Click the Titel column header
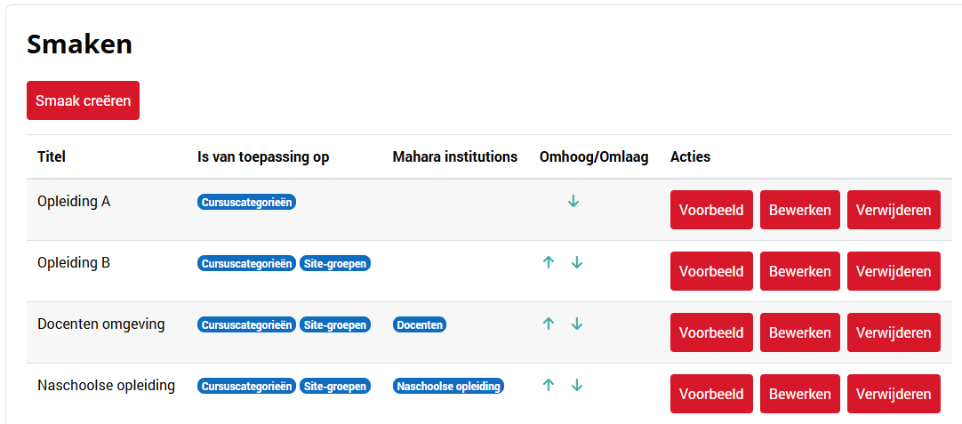 tap(51, 157)
